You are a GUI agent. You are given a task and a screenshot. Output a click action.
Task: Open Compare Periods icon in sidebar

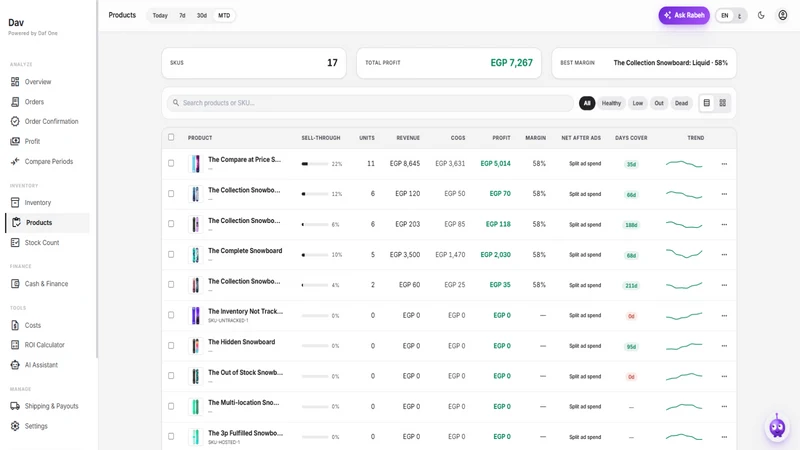15,161
